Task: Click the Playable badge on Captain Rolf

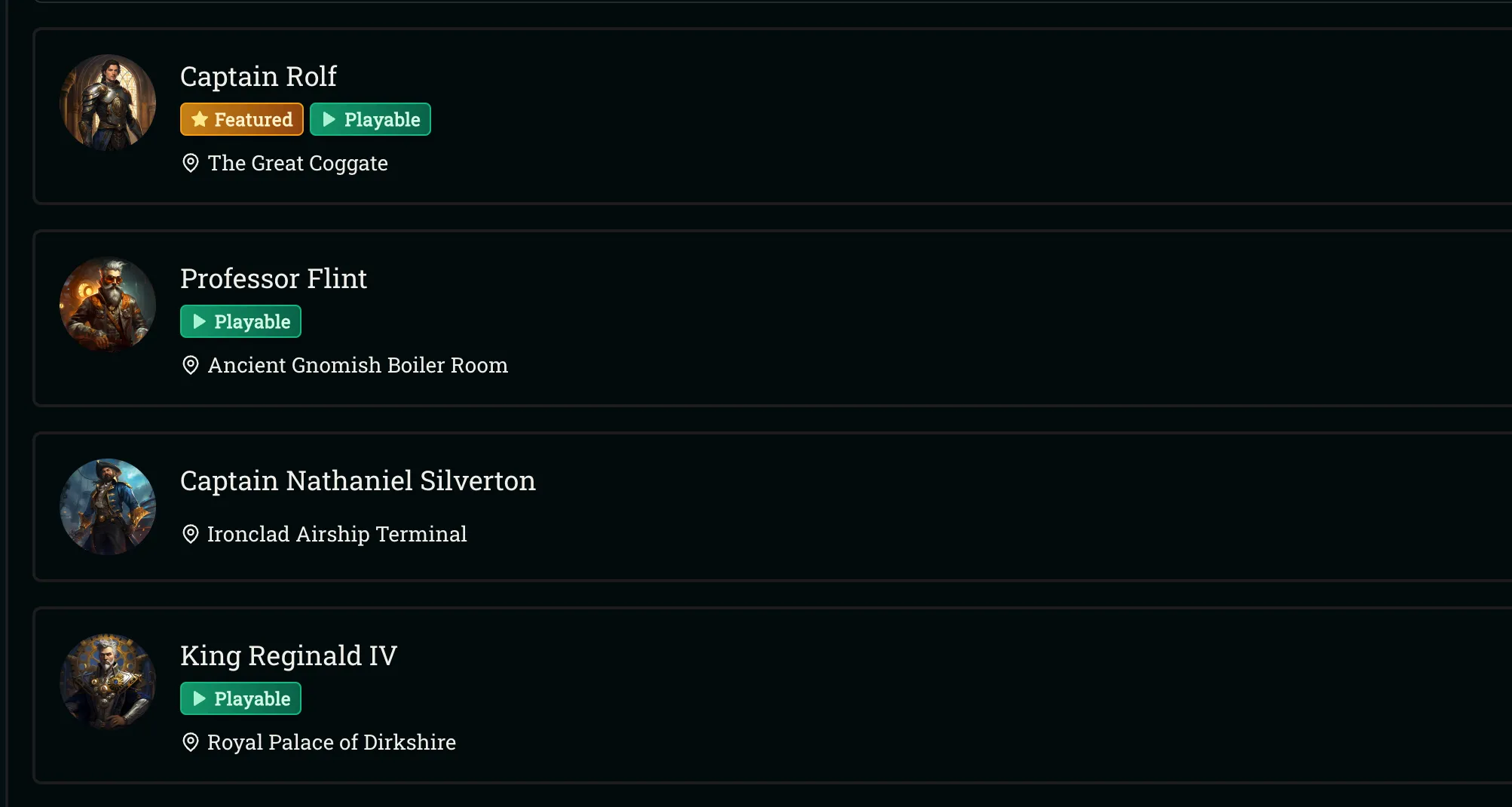Action: (x=370, y=119)
